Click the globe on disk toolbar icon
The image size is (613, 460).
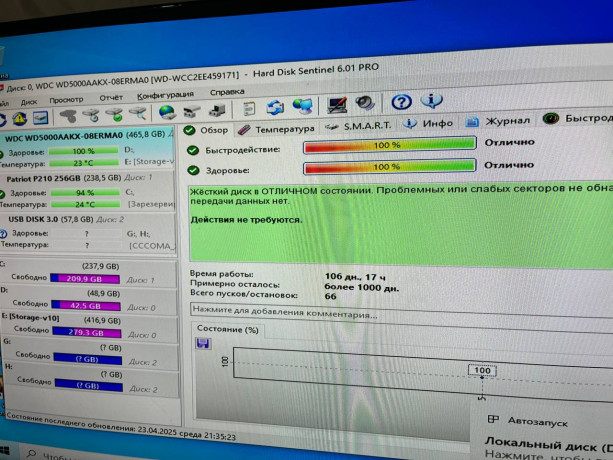pyautogui.click(x=167, y=112)
